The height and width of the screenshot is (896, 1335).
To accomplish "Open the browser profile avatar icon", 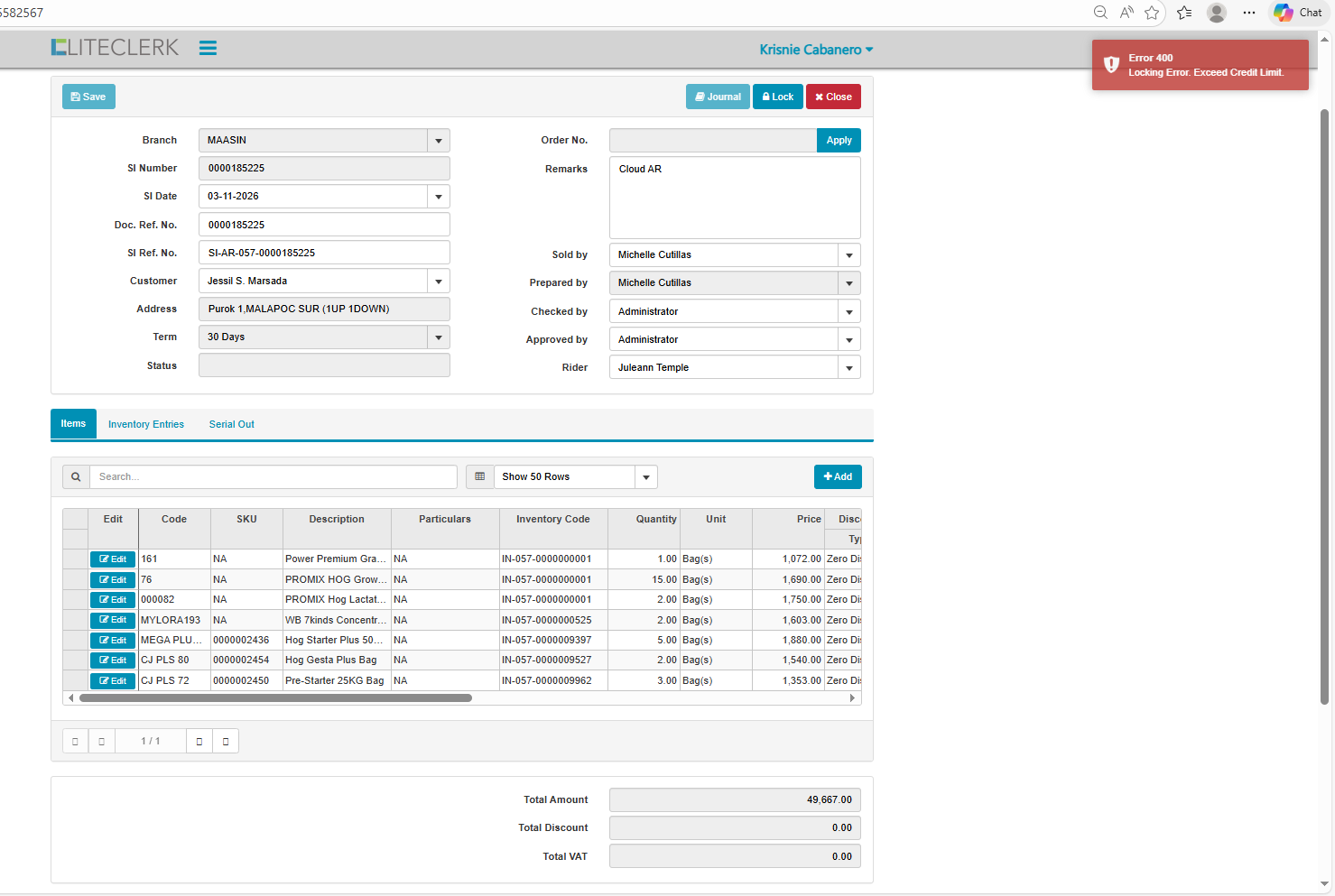I will 1217,13.
